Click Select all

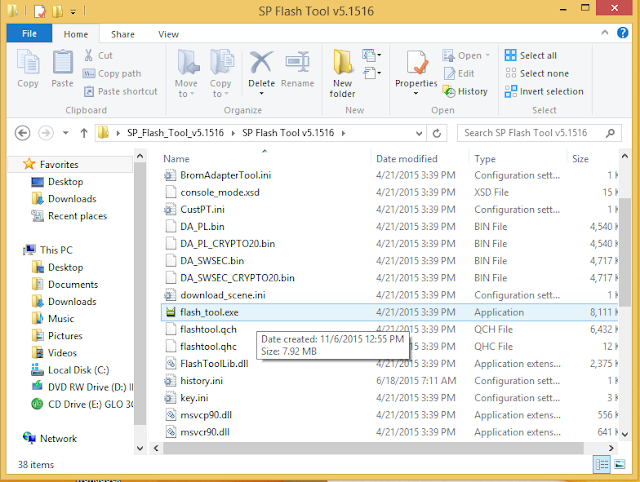click(531, 55)
